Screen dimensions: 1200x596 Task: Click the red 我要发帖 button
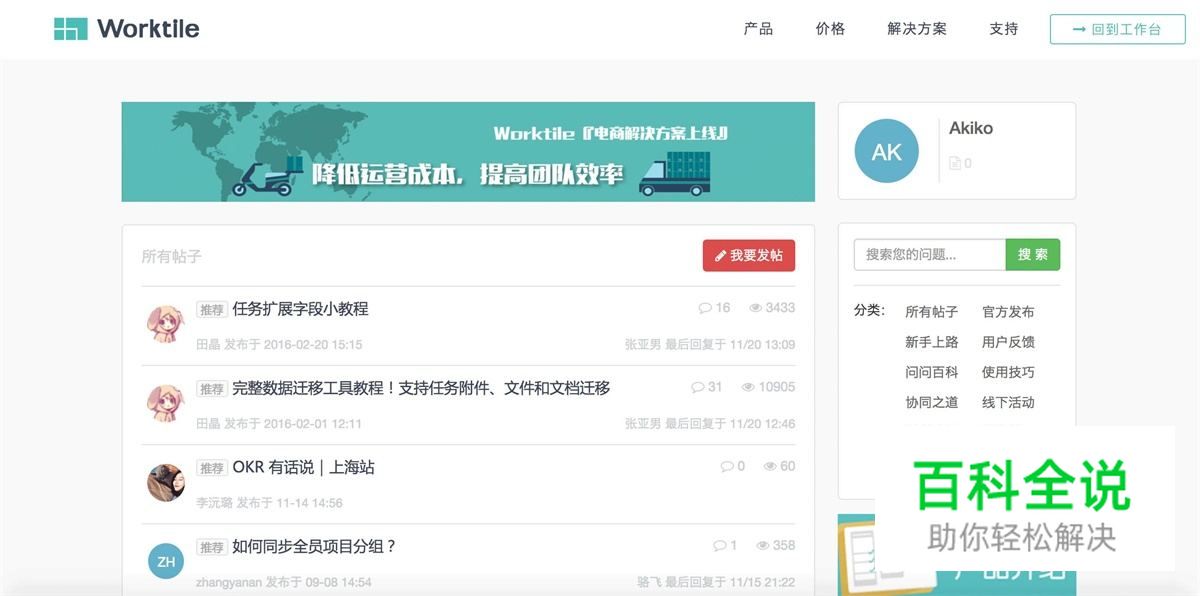[748, 255]
